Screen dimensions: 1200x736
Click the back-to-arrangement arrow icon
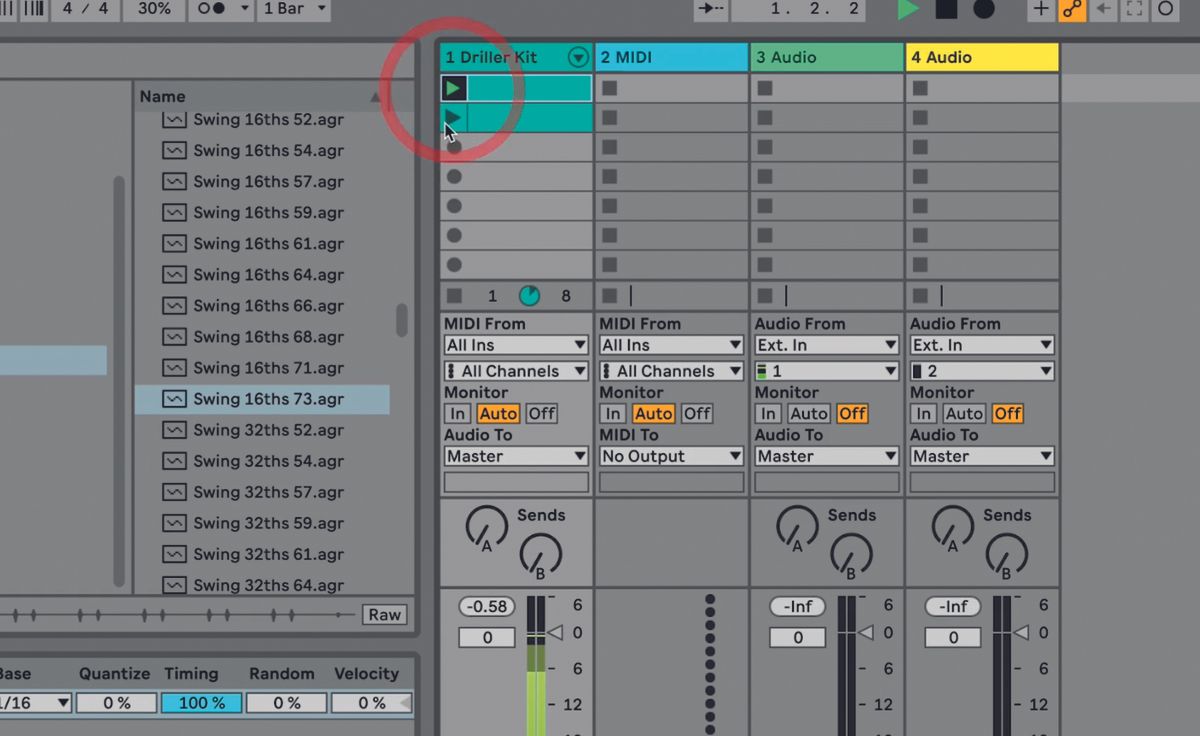point(1104,10)
